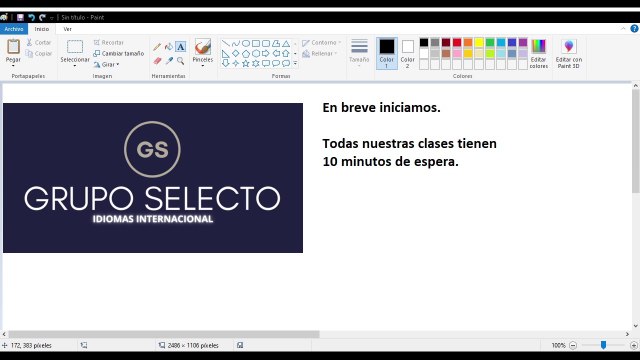Choose the Triangle shape
Viewport: 640px width, 360px height.
point(286,43)
